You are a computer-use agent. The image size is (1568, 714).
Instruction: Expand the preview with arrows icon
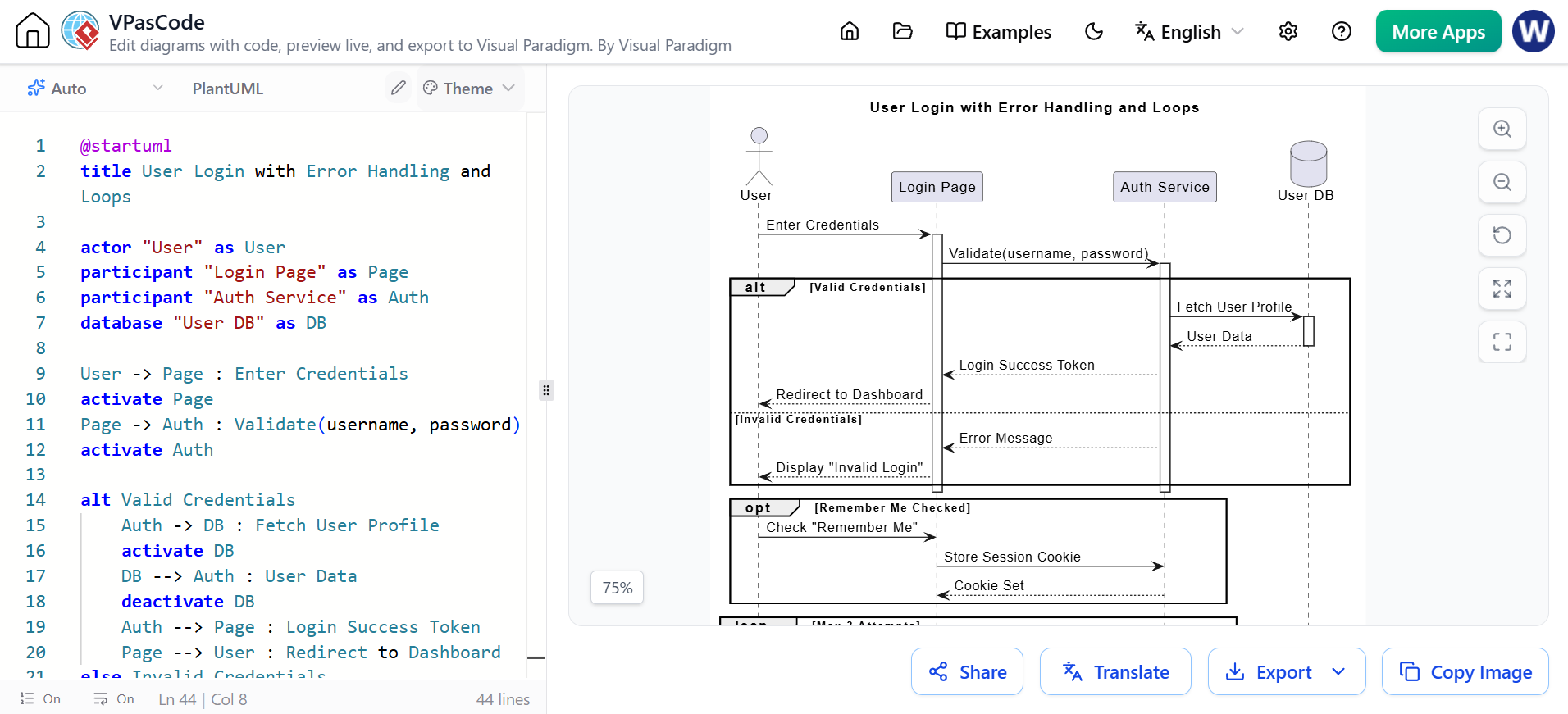1502,289
